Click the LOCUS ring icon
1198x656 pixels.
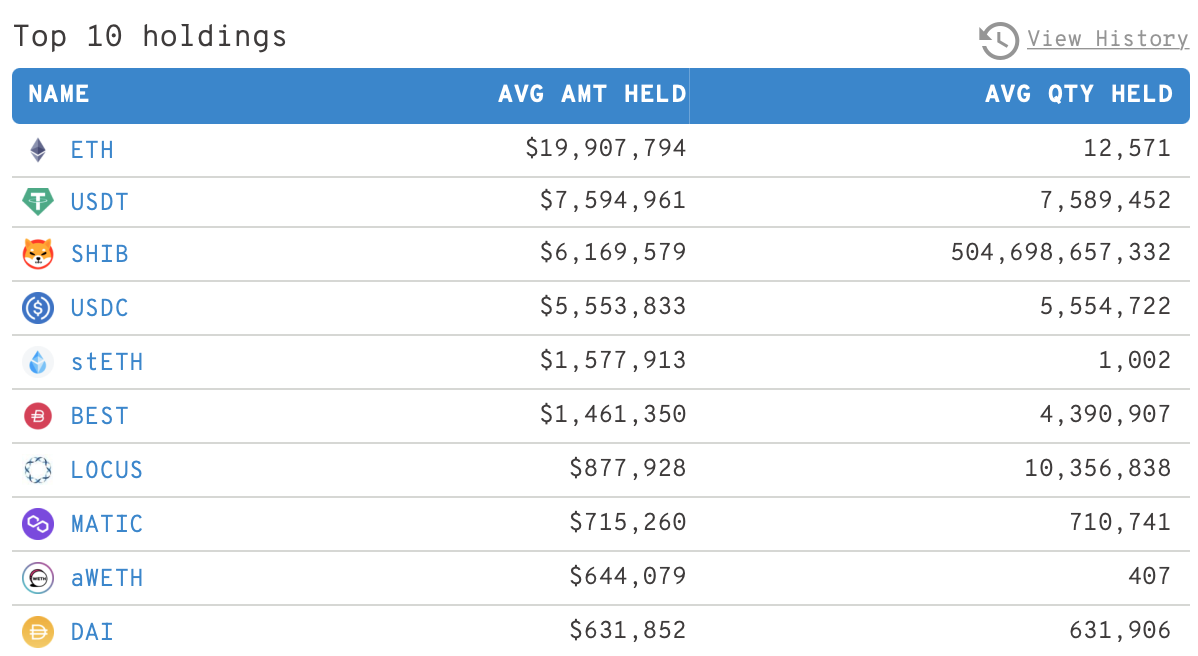[37, 470]
